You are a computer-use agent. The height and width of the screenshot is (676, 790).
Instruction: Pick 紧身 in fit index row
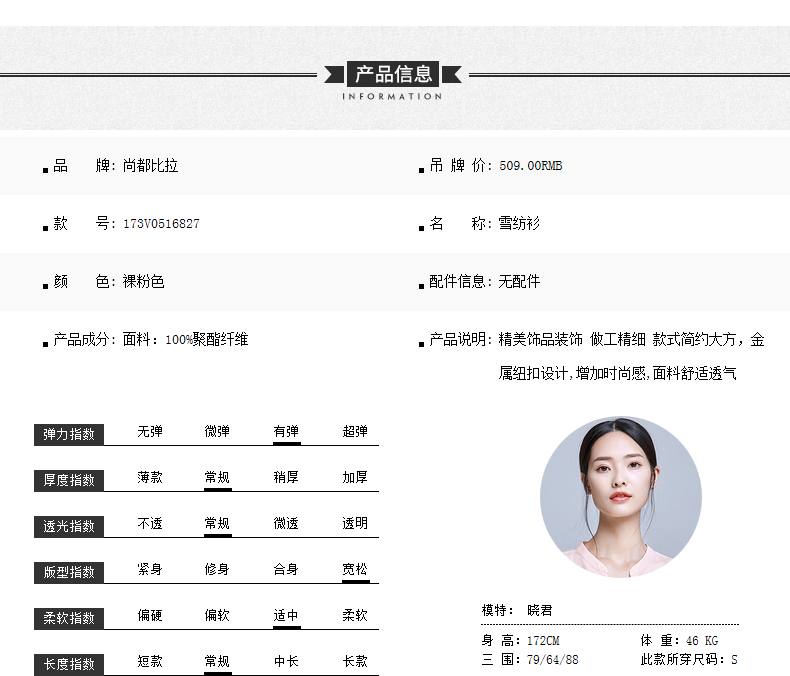[x=150, y=570]
